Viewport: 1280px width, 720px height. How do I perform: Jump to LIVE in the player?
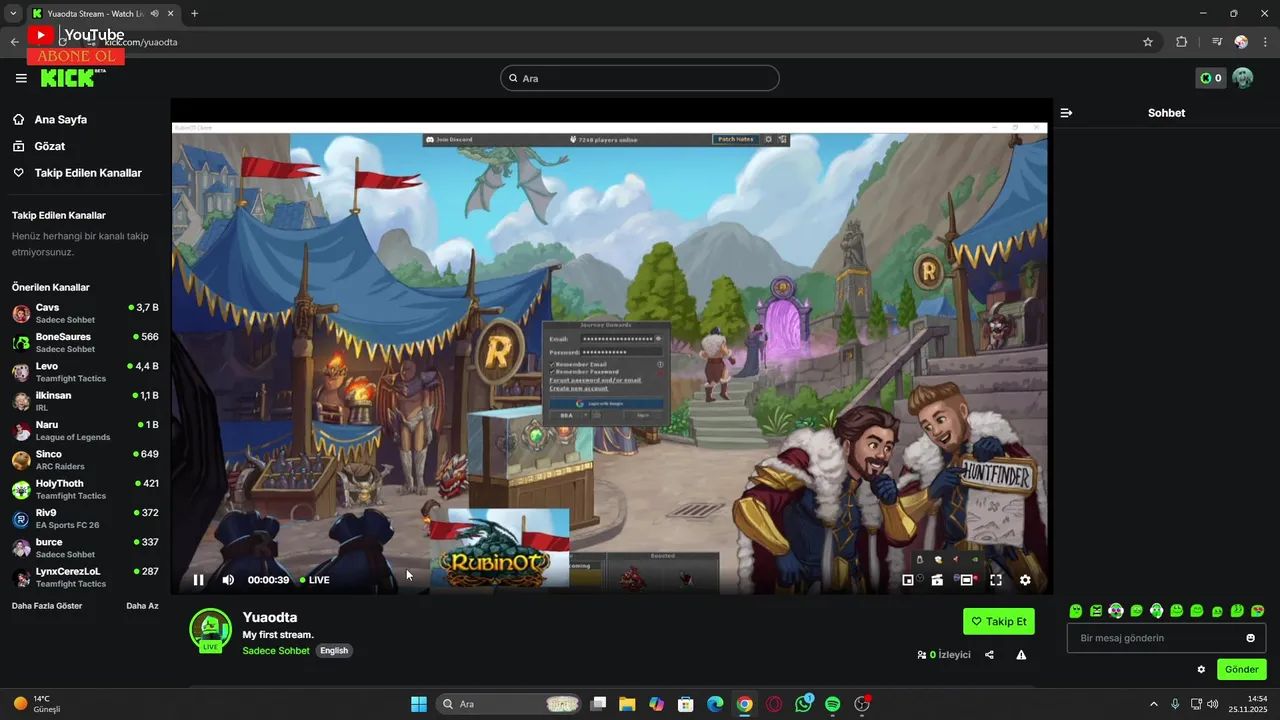tap(315, 580)
